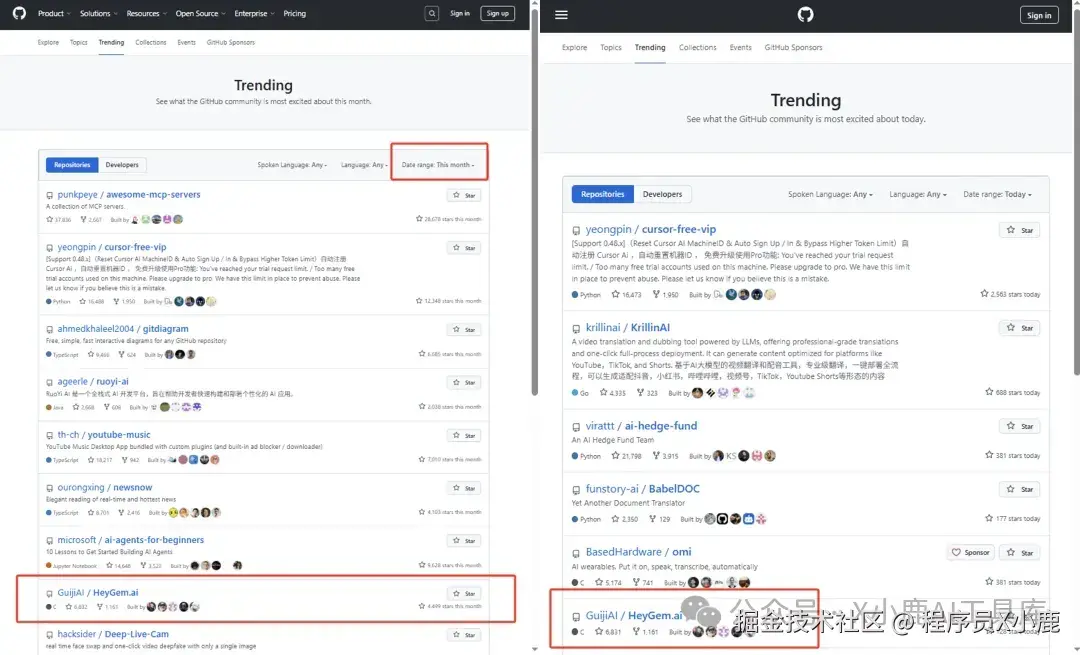Open Explore tab in right window
Image resolution: width=1080 pixels, height=655 pixels.
pyautogui.click(x=574, y=48)
